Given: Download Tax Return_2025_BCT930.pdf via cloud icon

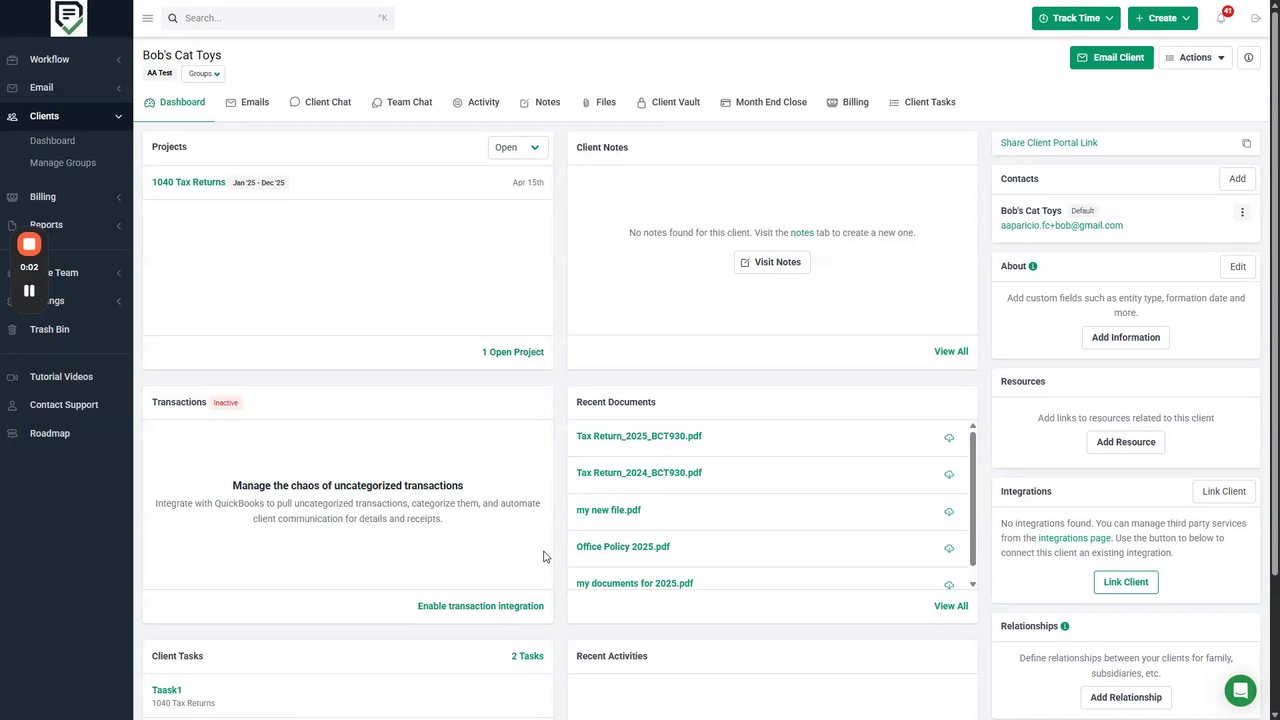Looking at the screenshot, I should 949,438.
